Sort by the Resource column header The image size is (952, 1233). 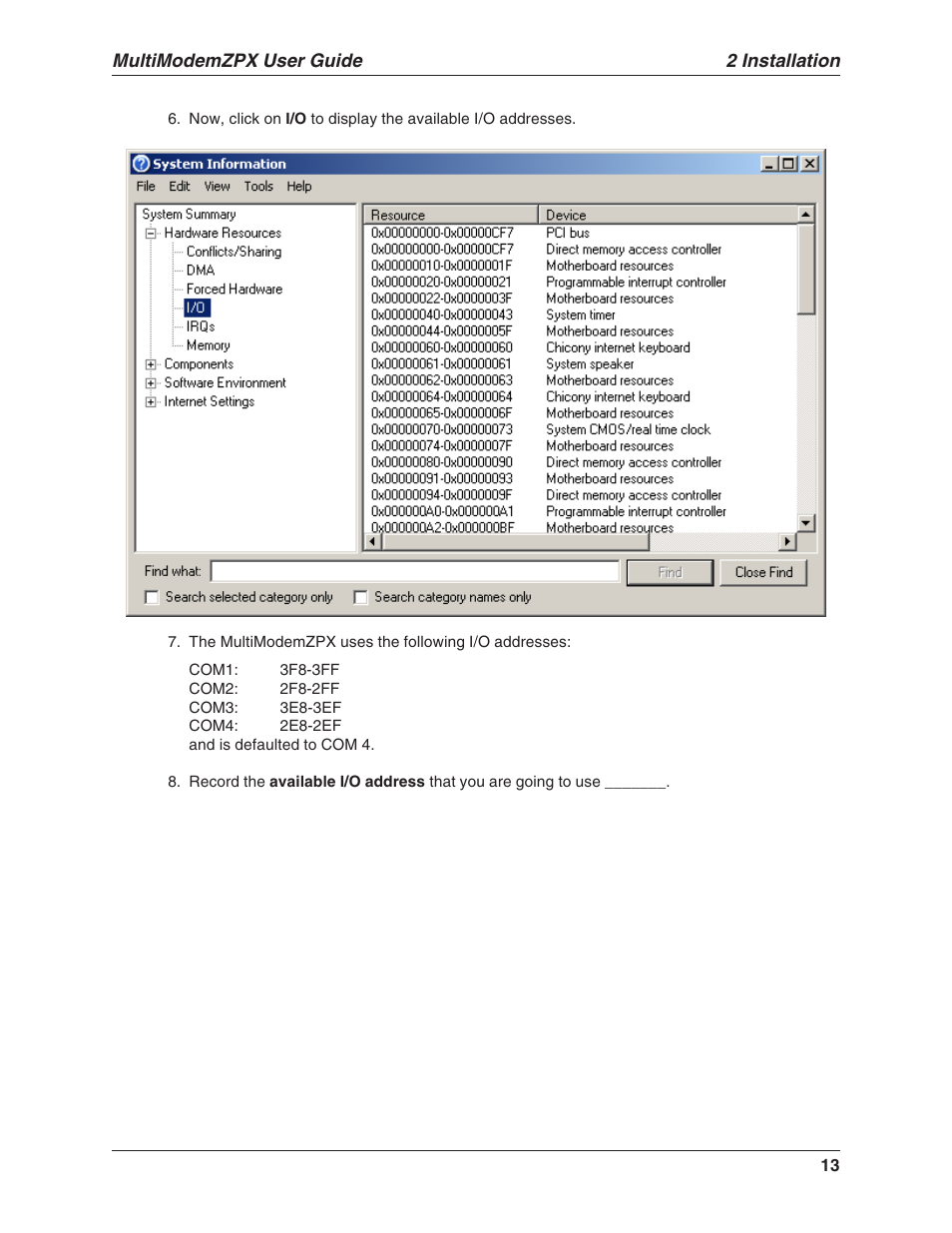(450, 215)
